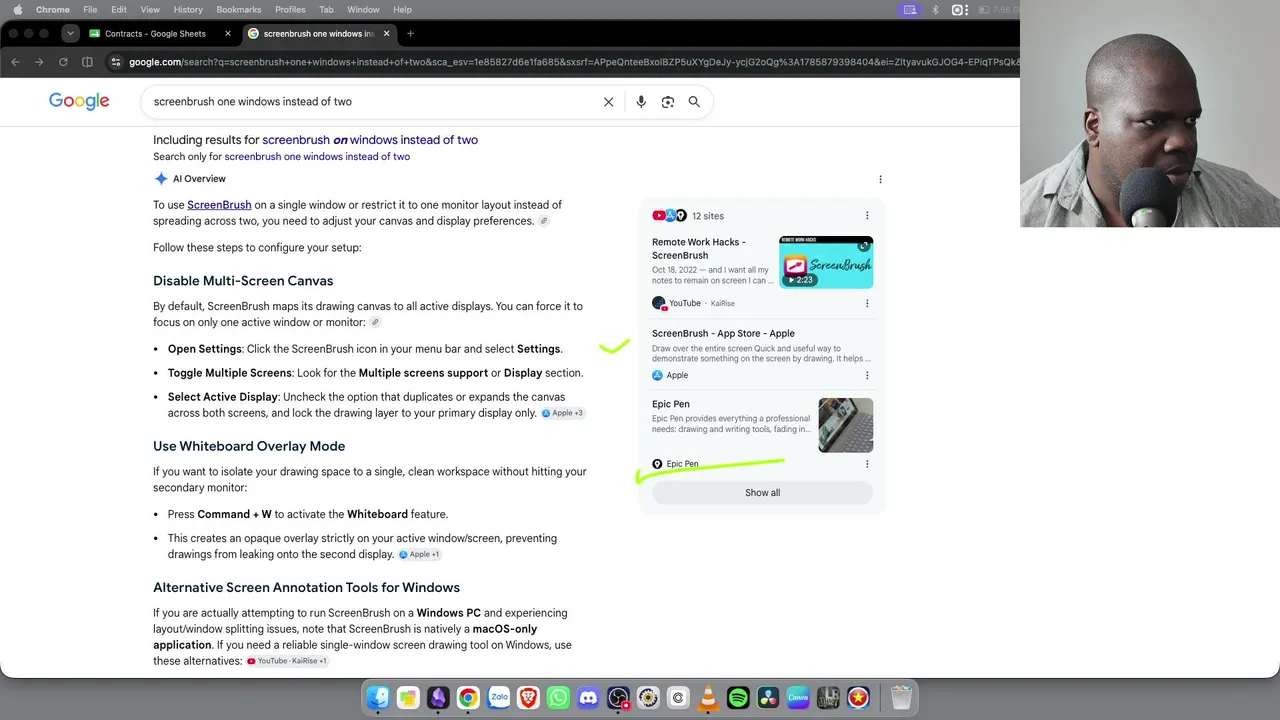
Task: Navigate forward in Chrome
Action: pos(39,62)
